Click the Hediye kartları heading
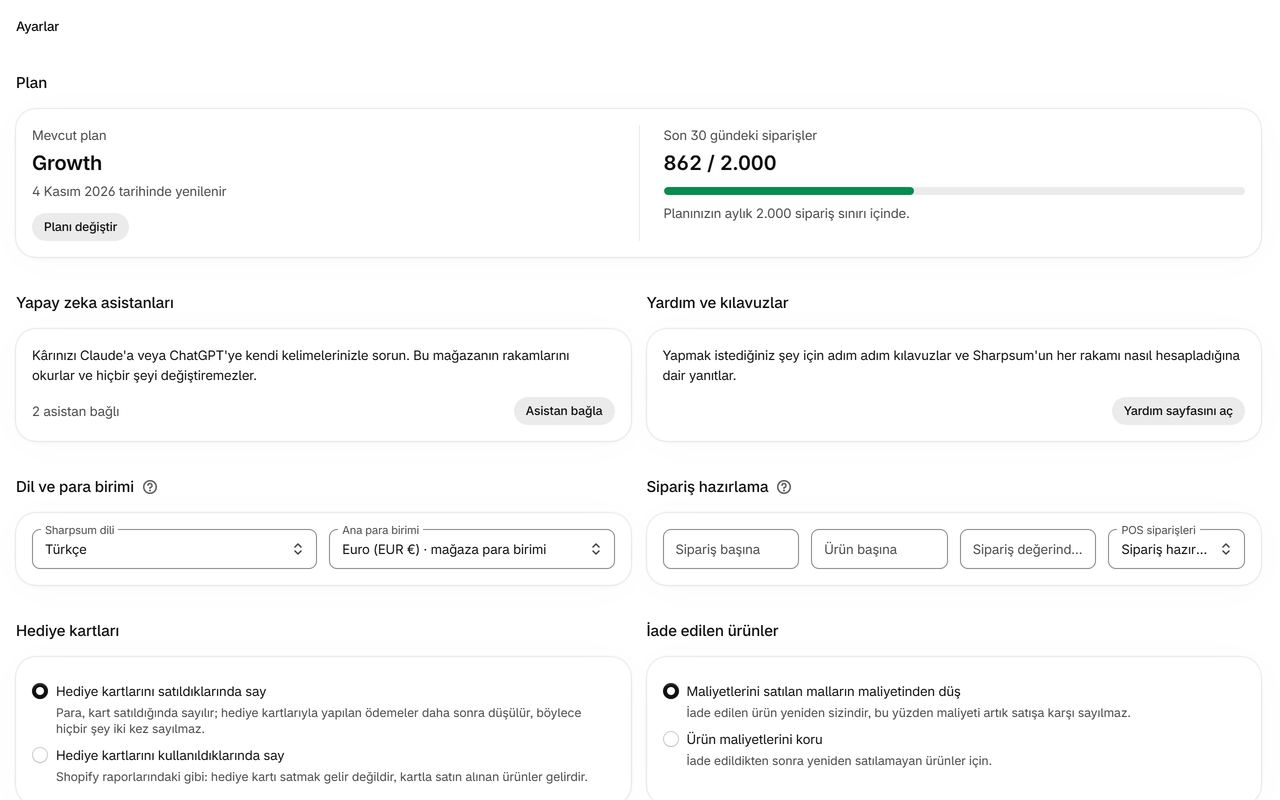 click(x=66, y=631)
